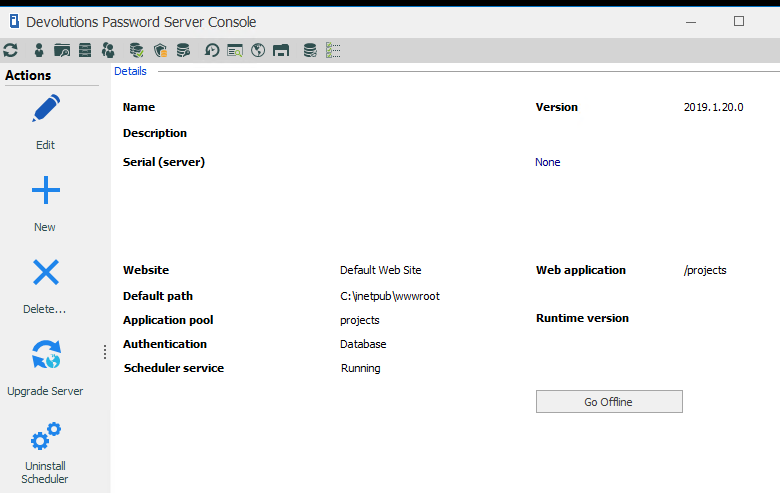Click the Edit pencil action

(x=46, y=108)
